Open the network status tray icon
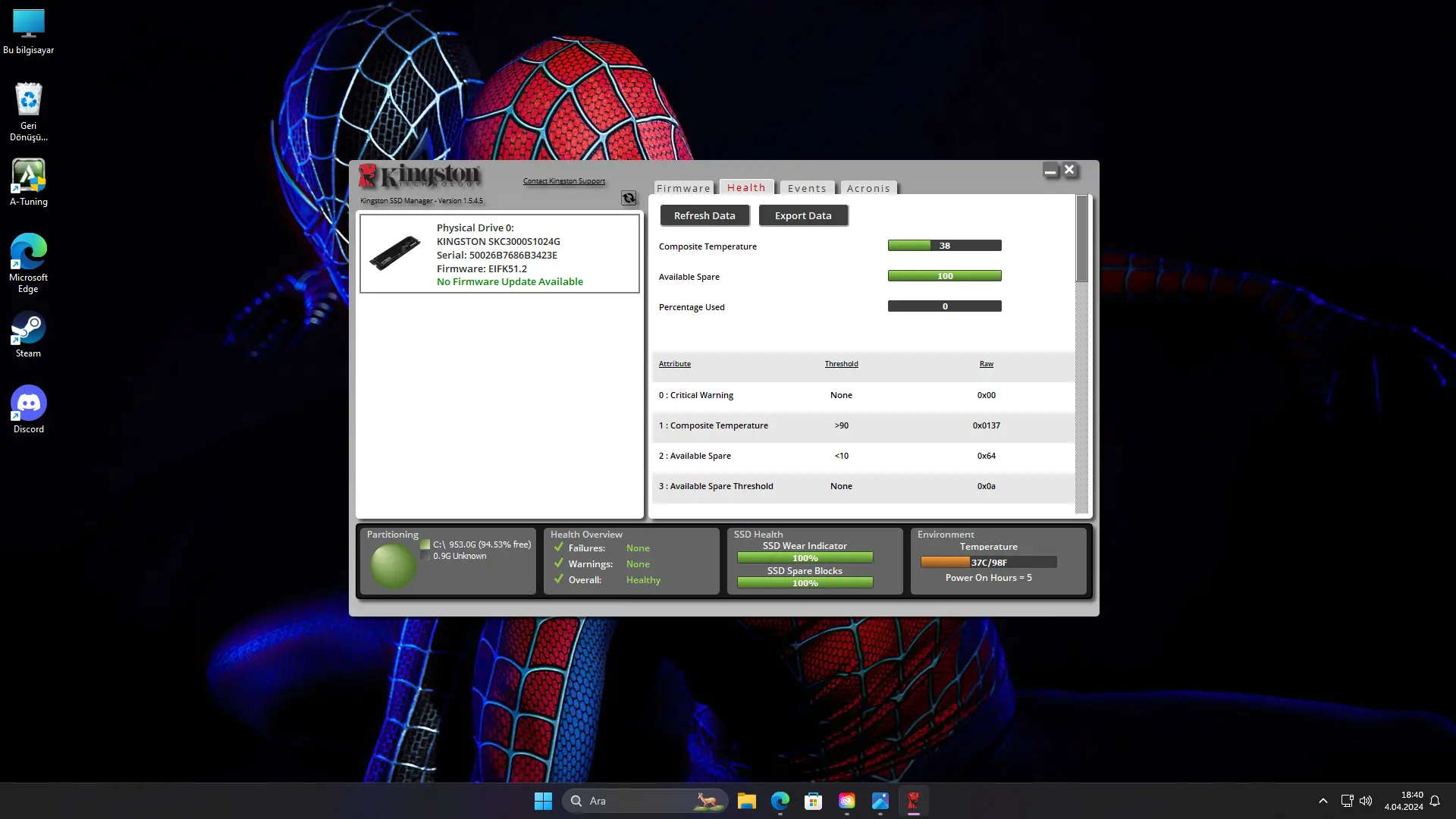The height and width of the screenshot is (819, 1456). [1347, 801]
